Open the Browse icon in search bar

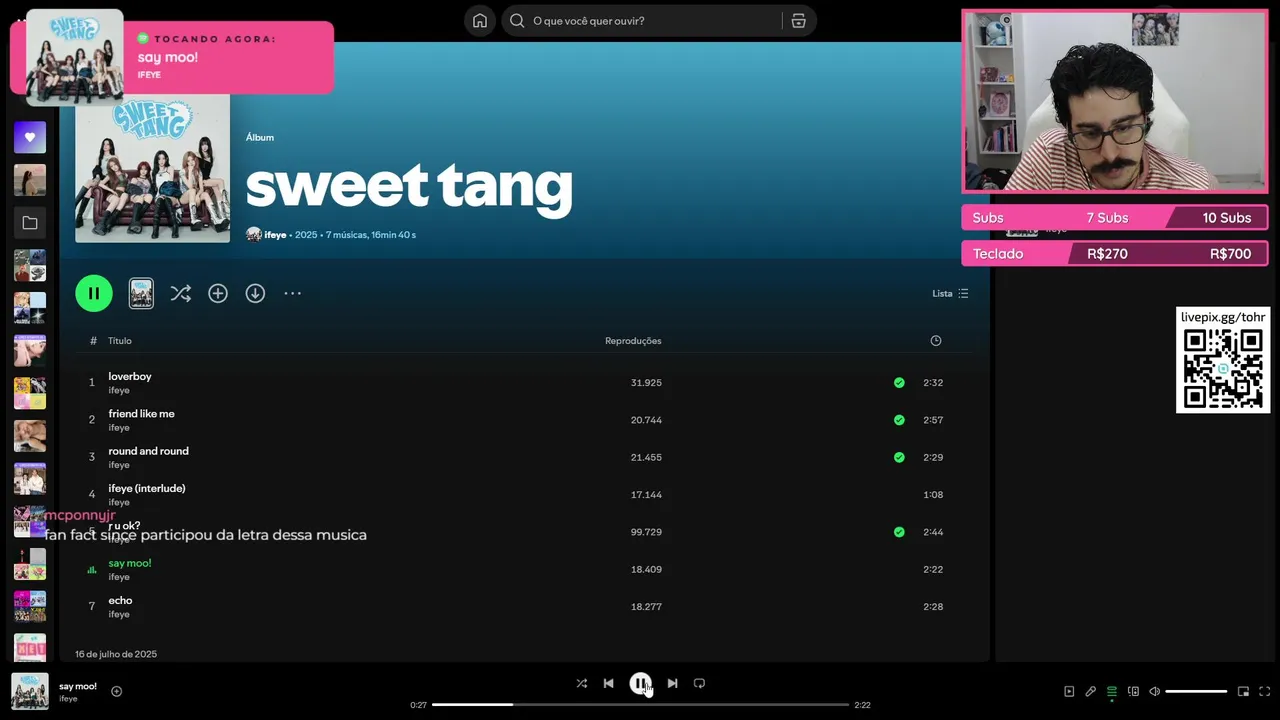point(798,21)
